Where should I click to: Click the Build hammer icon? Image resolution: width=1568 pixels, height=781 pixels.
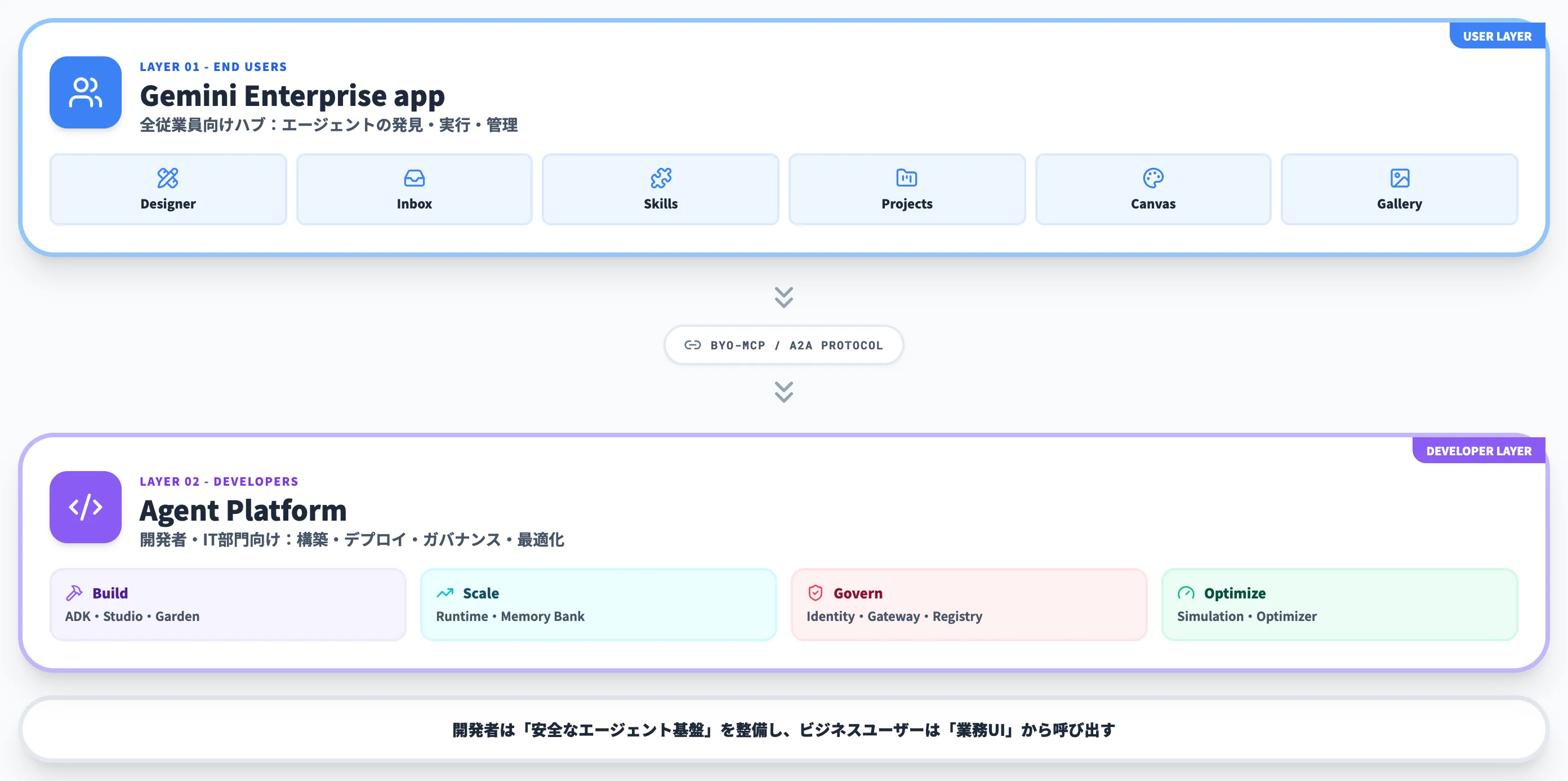(x=75, y=592)
